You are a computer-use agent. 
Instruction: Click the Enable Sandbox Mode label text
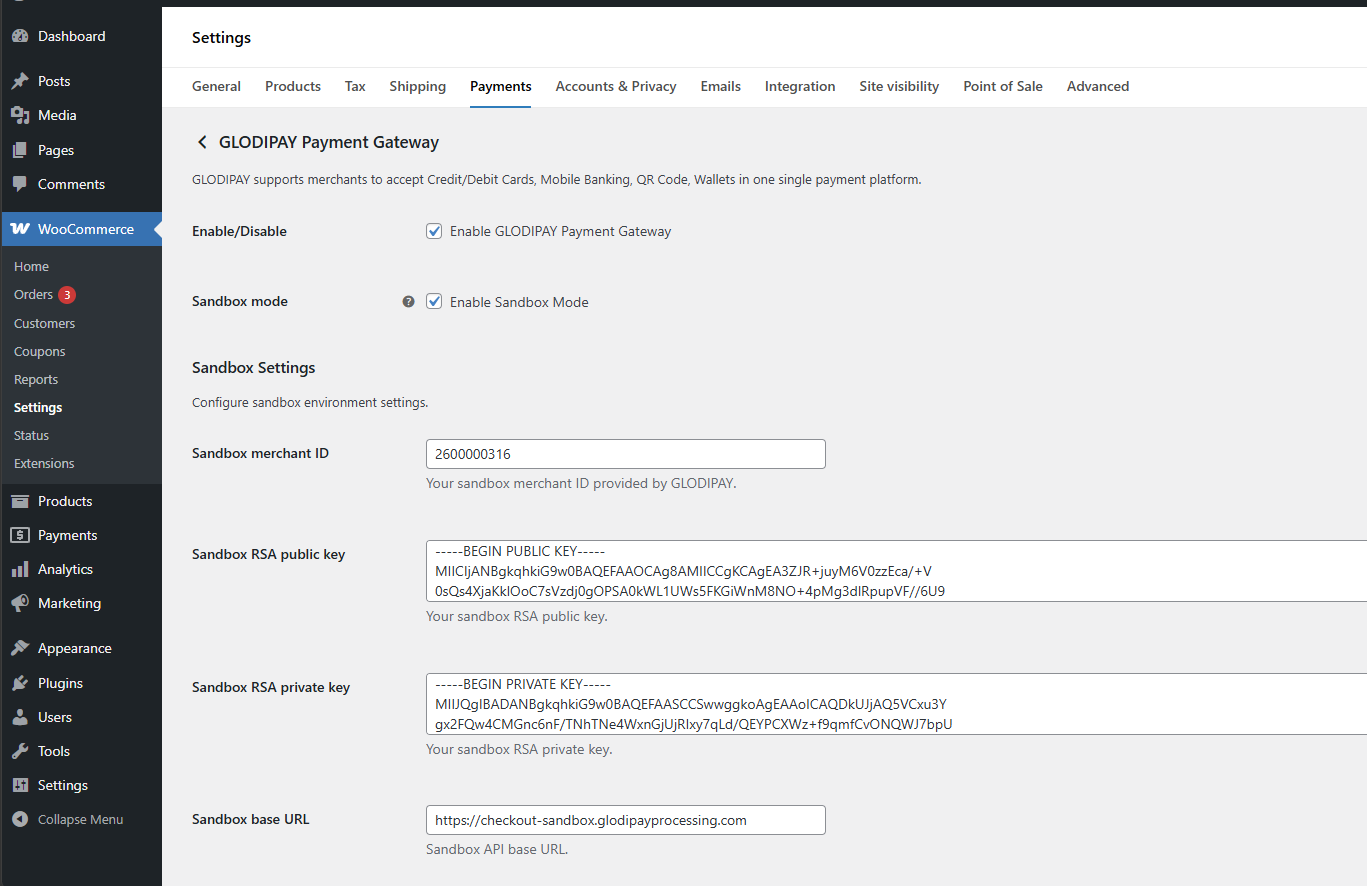coord(519,302)
